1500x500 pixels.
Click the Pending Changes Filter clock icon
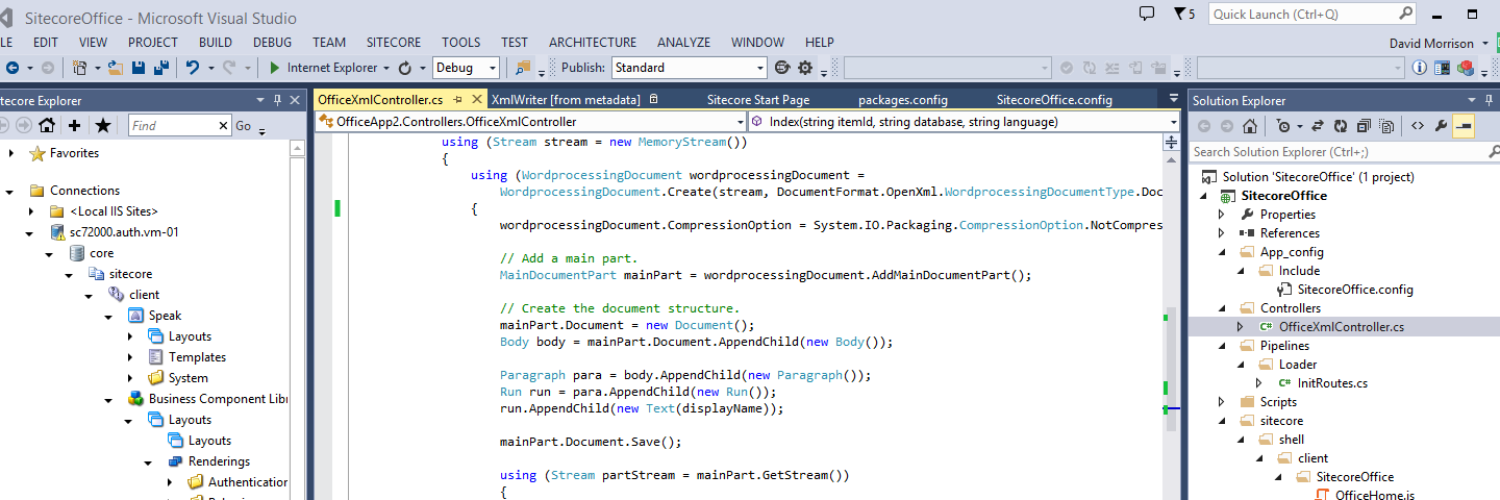(1283, 126)
